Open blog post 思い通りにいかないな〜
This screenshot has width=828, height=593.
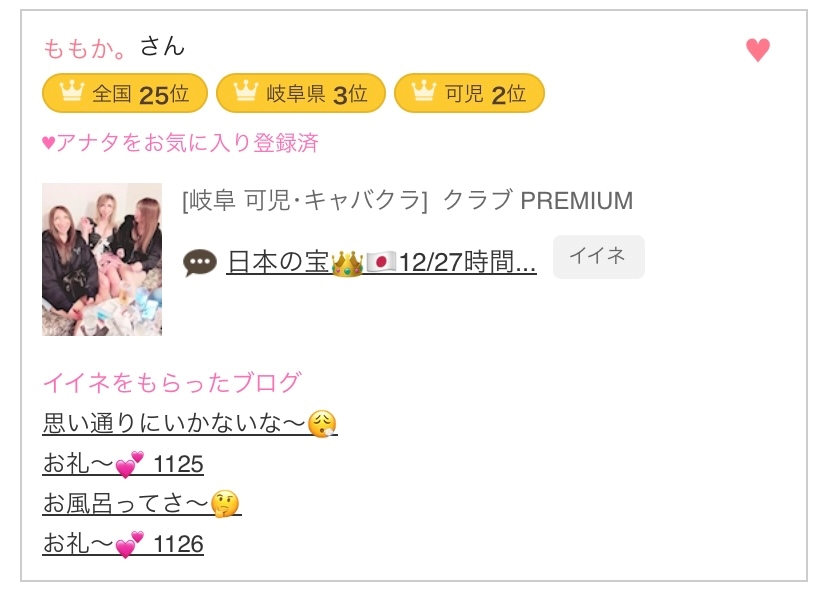[x=190, y=424]
